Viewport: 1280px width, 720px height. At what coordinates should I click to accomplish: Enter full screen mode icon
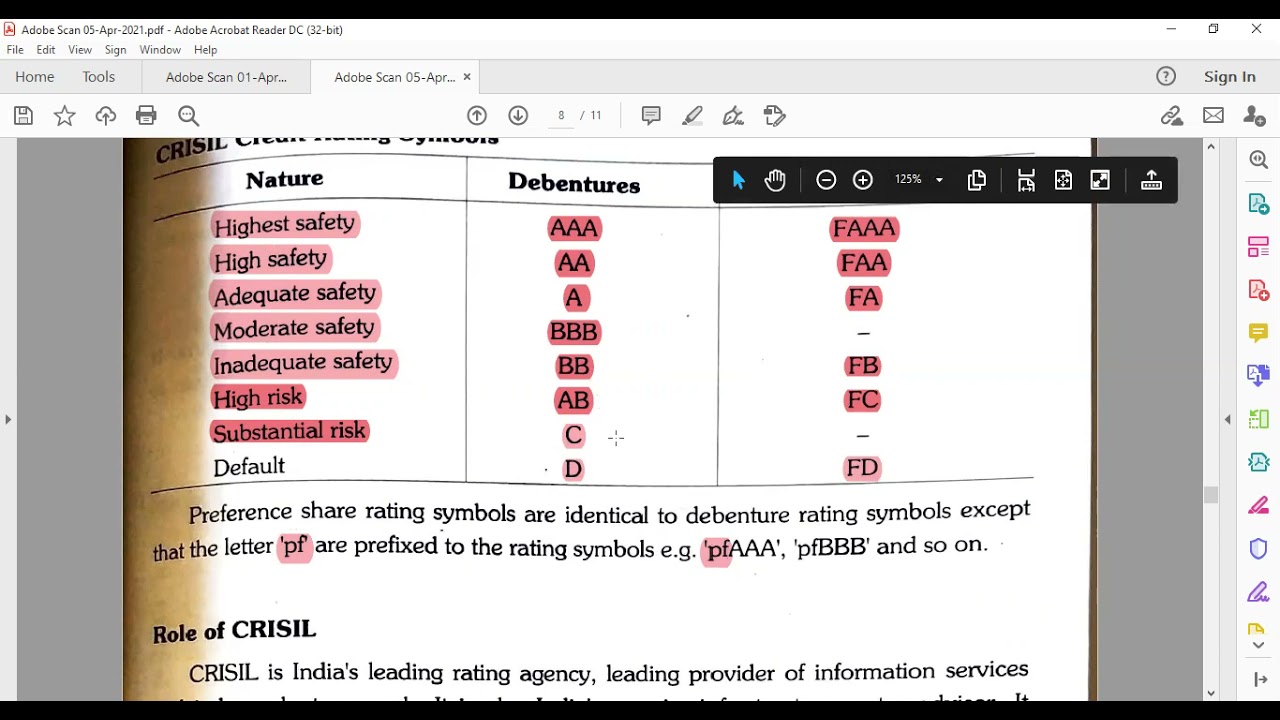1100,180
